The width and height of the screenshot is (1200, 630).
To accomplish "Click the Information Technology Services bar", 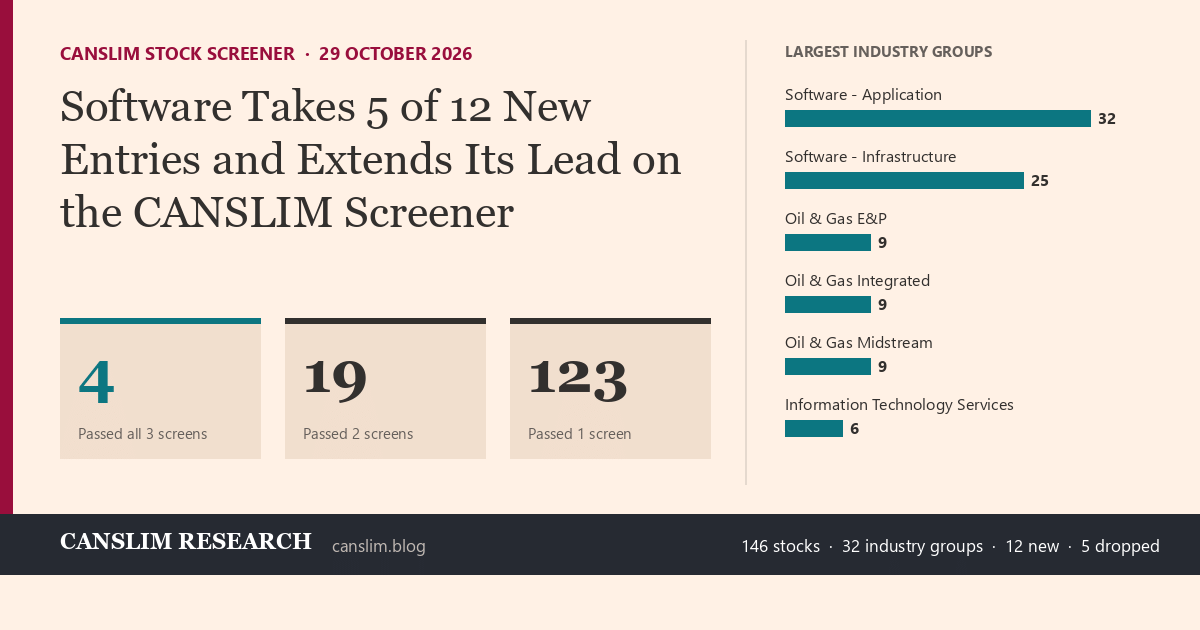I will point(814,428).
